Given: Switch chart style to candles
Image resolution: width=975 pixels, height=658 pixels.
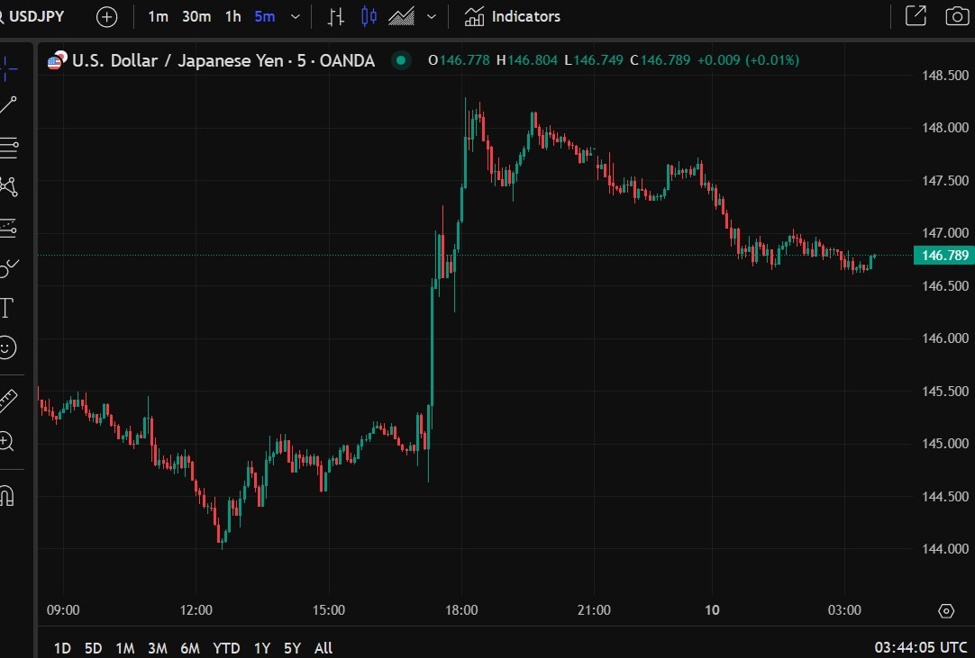Looking at the screenshot, I should 369,16.
